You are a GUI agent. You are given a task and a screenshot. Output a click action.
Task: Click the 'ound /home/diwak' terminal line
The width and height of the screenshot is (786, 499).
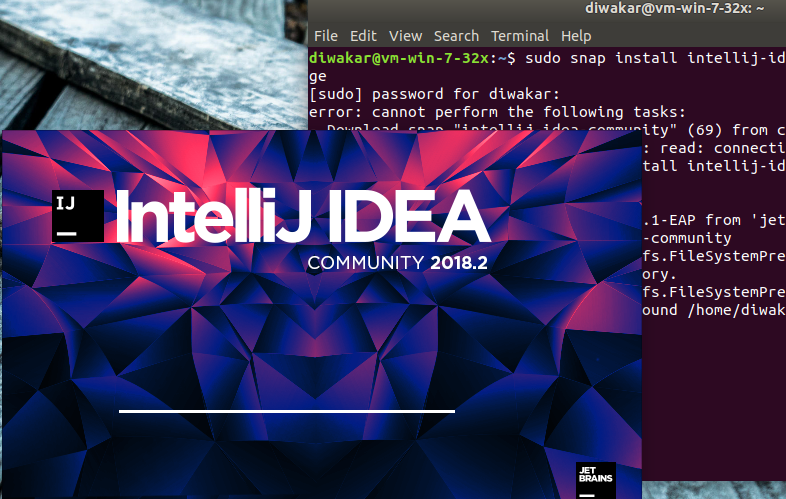714,310
